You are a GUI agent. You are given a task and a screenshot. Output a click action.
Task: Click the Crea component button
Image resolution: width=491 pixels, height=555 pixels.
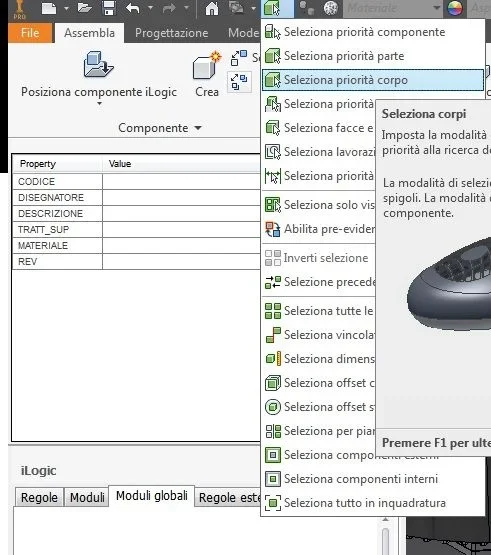click(x=207, y=75)
